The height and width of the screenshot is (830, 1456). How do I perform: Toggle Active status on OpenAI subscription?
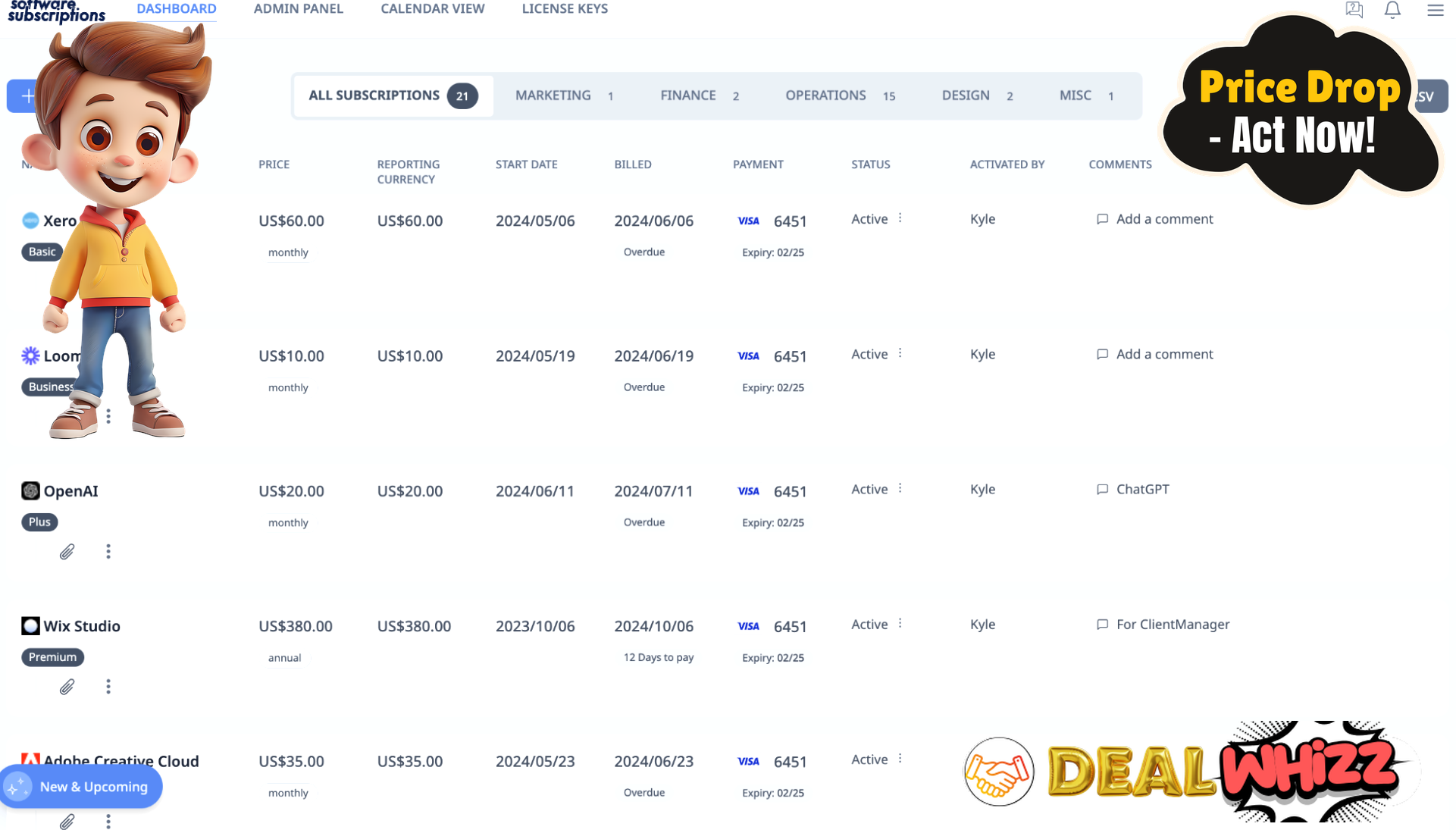(x=900, y=489)
